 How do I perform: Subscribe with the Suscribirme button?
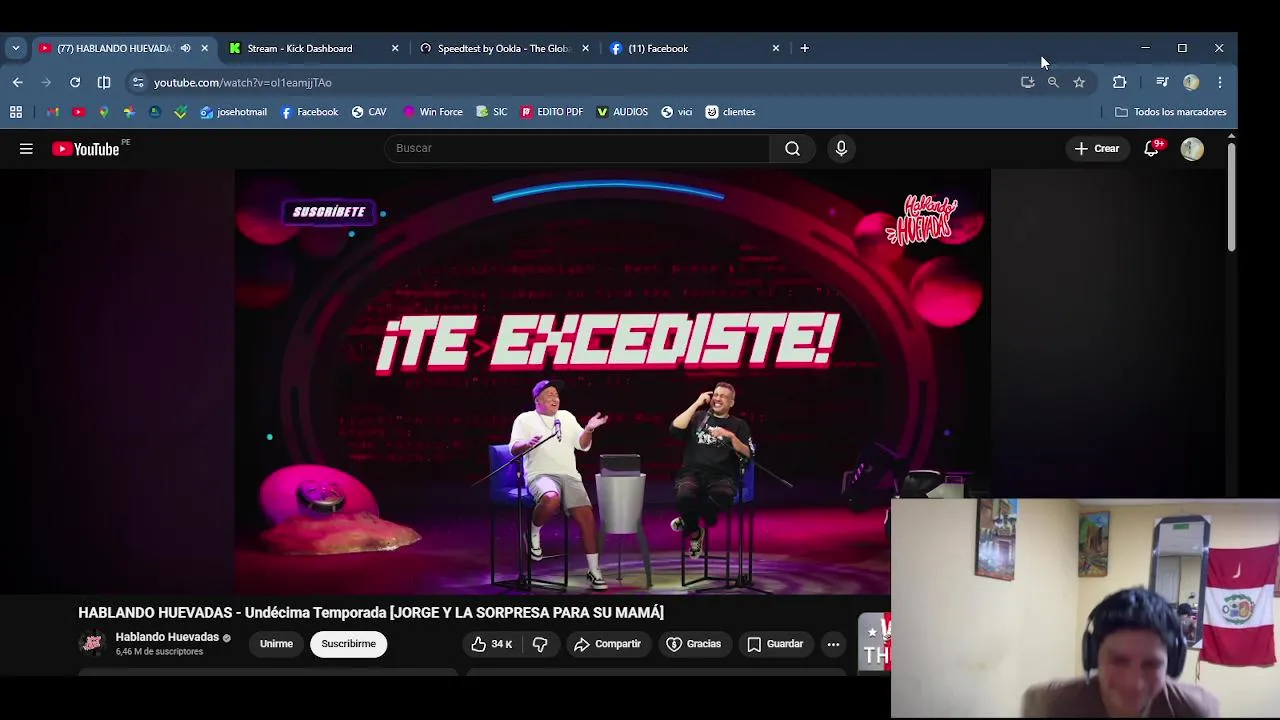tap(348, 644)
